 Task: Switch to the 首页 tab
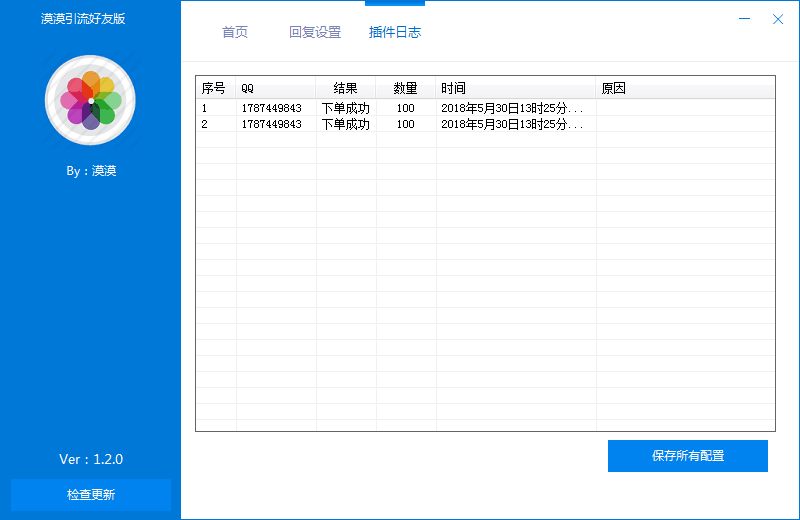235,32
